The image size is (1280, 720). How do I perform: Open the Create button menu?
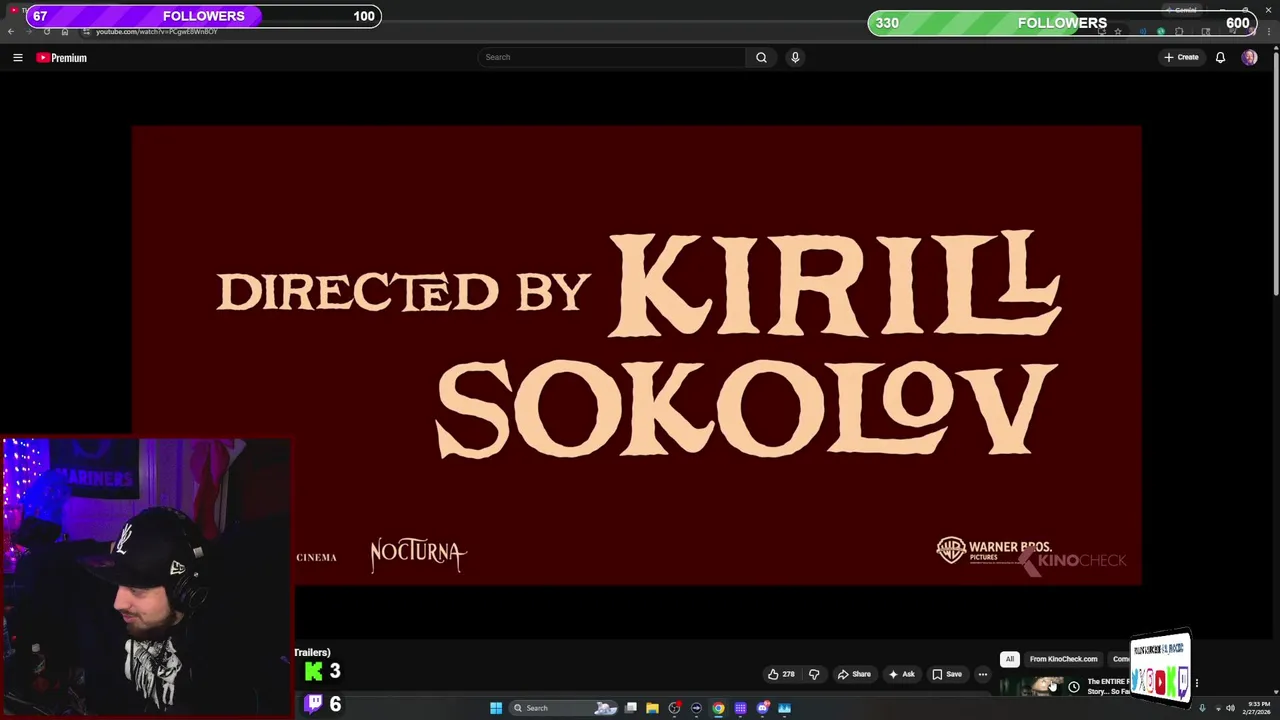1181,57
